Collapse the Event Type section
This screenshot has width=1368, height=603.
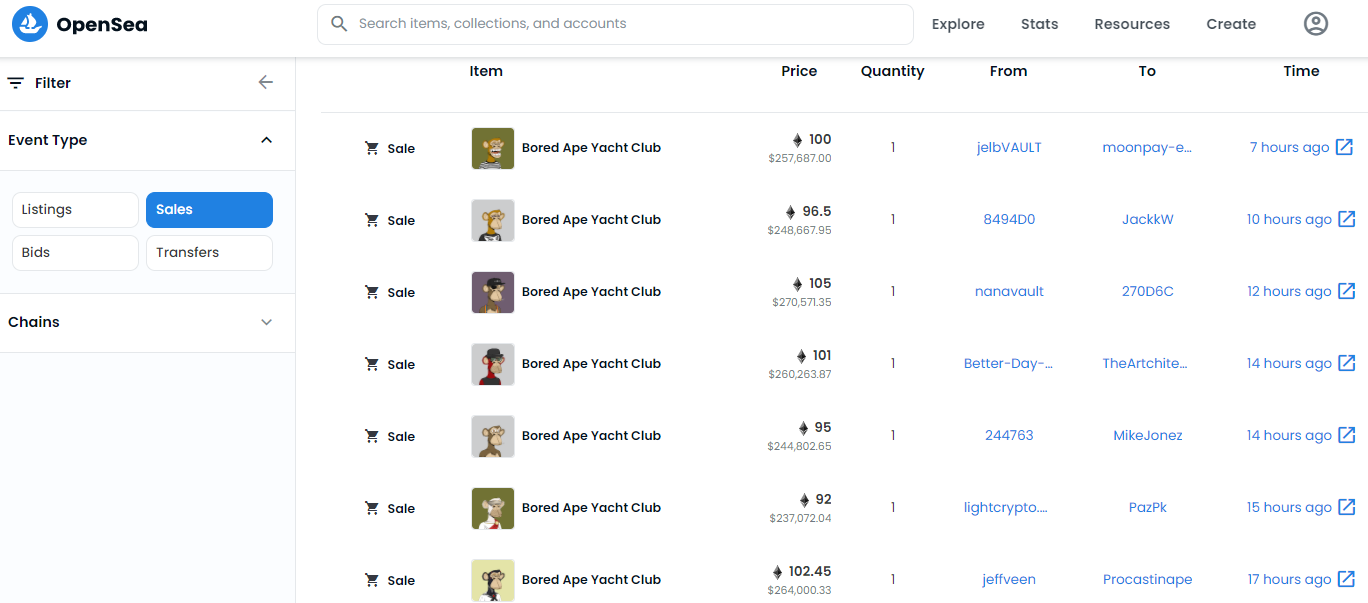pyautogui.click(x=266, y=140)
